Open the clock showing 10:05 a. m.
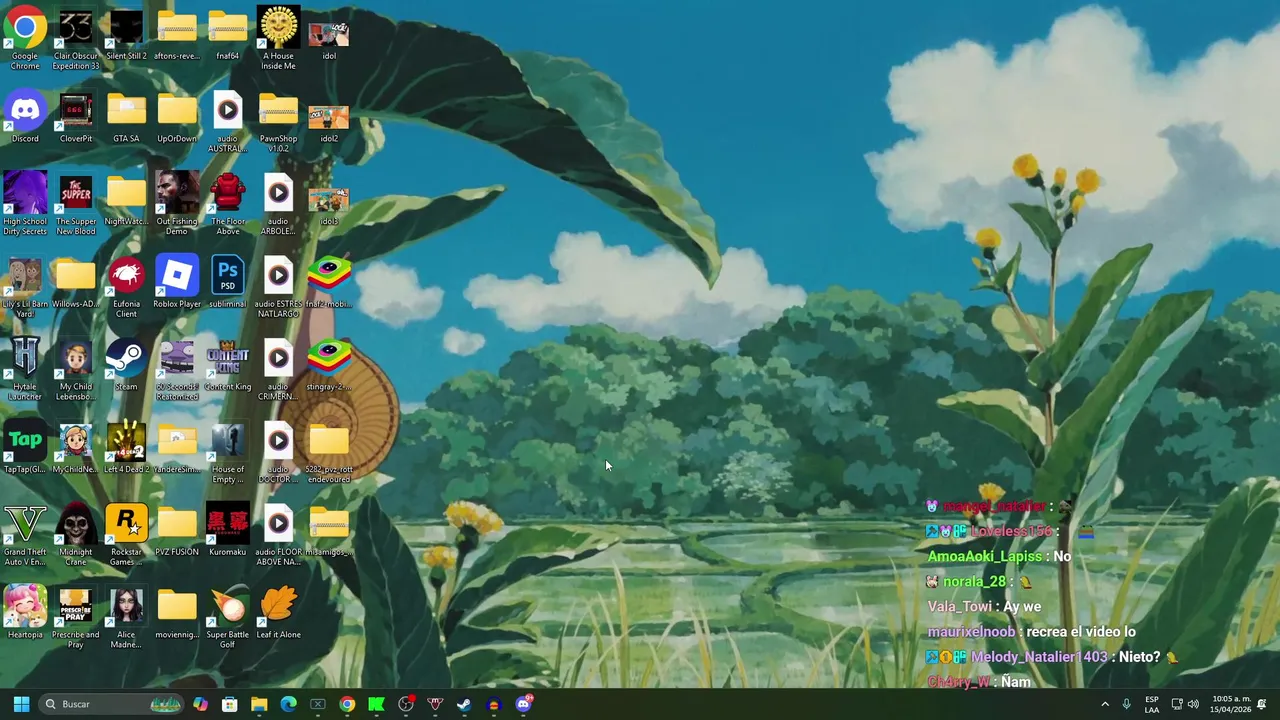Image resolution: width=1280 pixels, height=720 pixels. click(x=1231, y=704)
